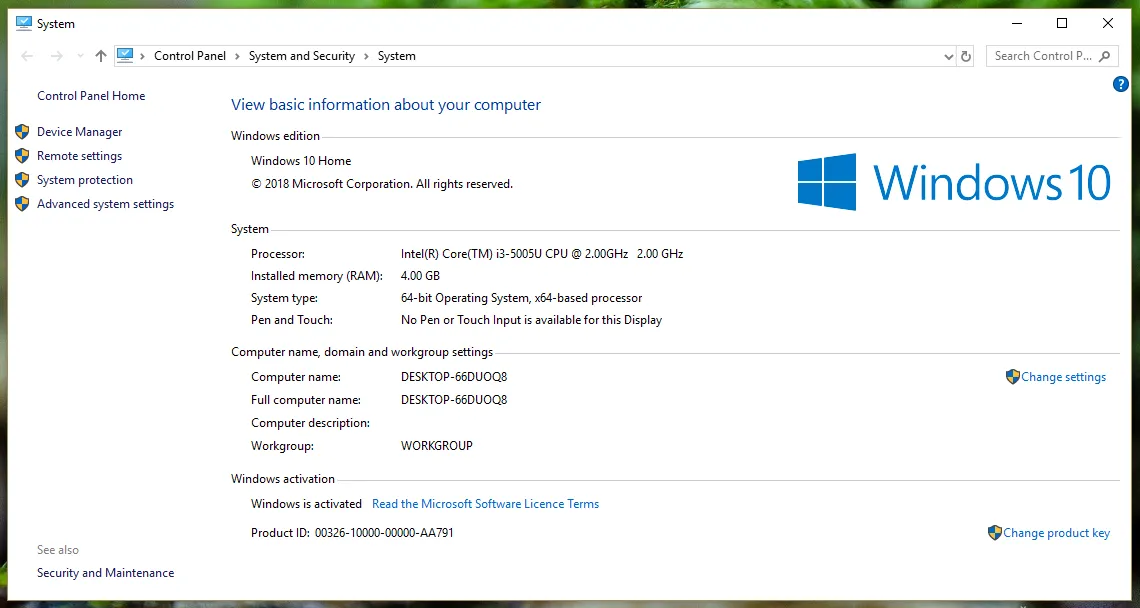
Task: Go to the Control Panel breadcrumb
Action: click(x=190, y=56)
